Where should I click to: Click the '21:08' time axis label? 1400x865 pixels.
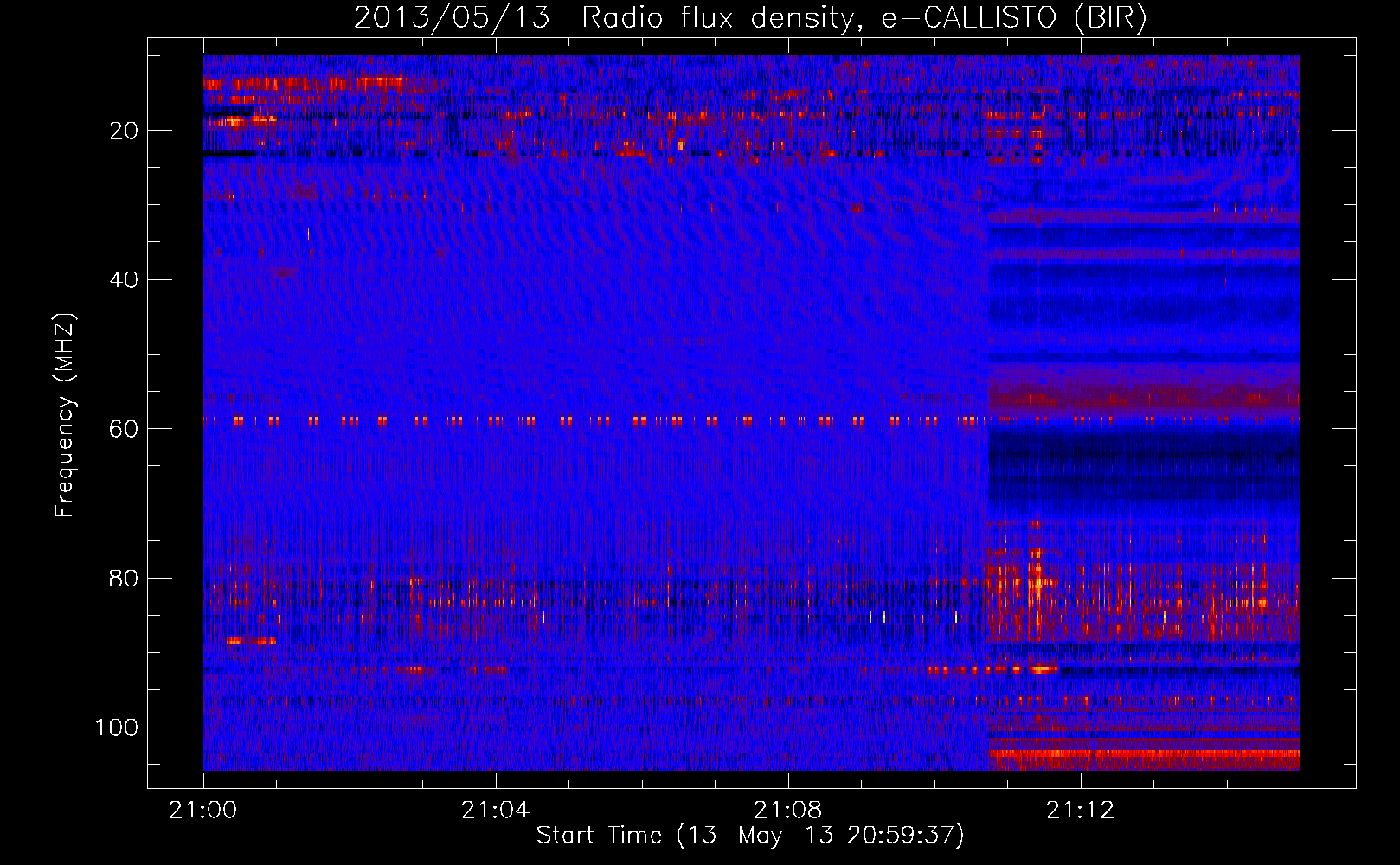788,811
